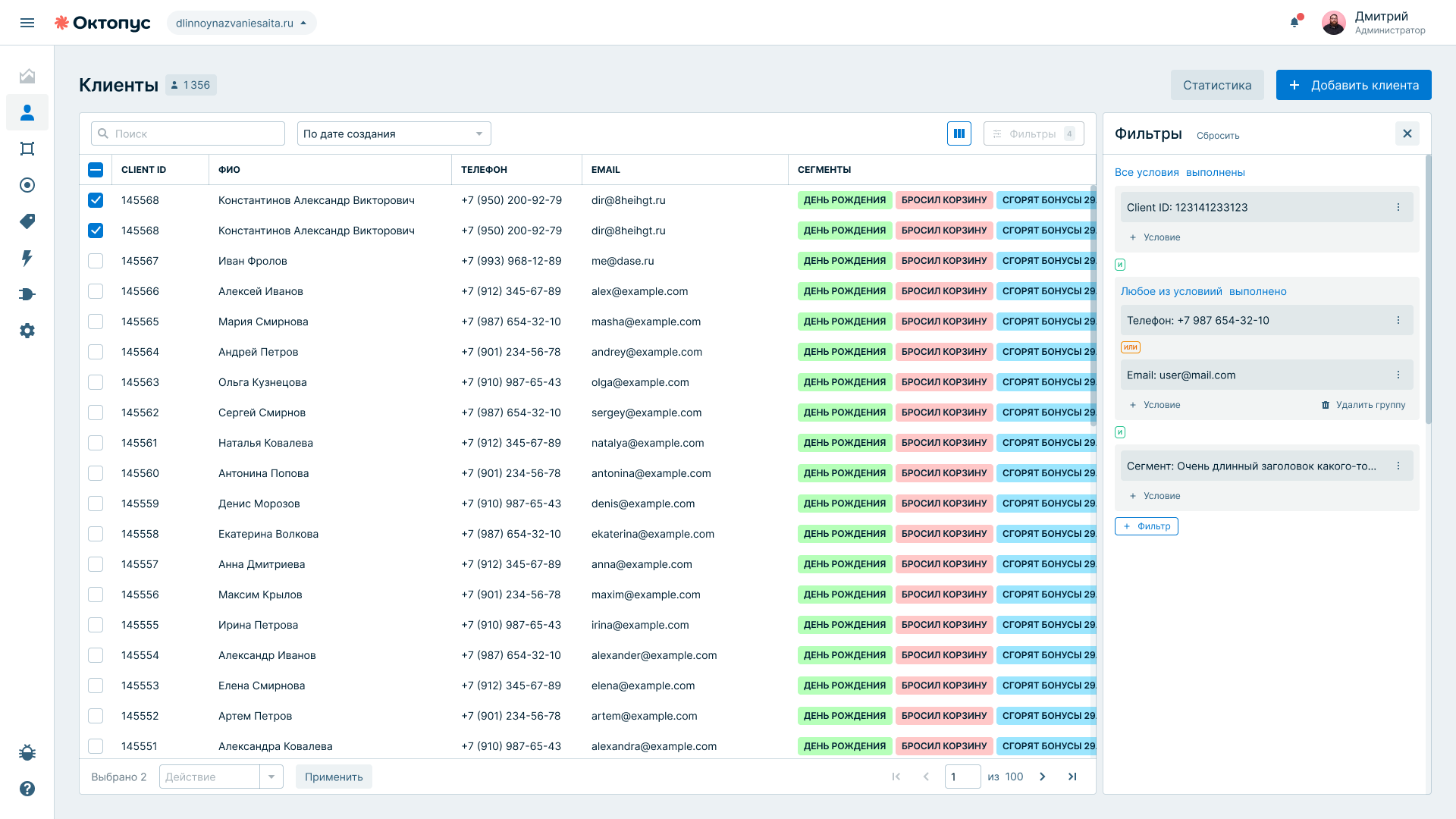Open the price tag icon in sidebar
The height and width of the screenshot is (819, 1456).
point(27,221)
